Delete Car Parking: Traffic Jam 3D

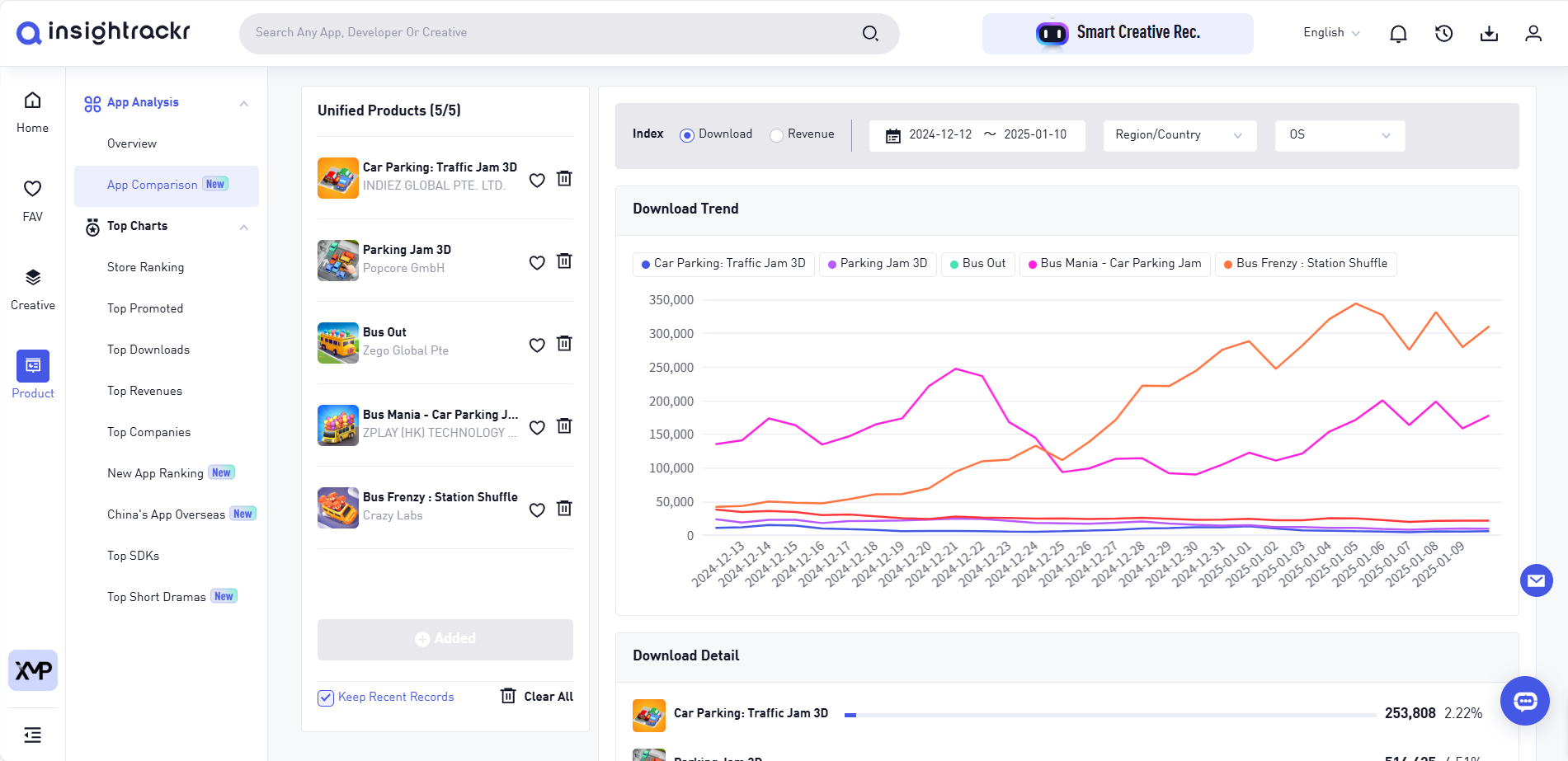tap(564, 179)
